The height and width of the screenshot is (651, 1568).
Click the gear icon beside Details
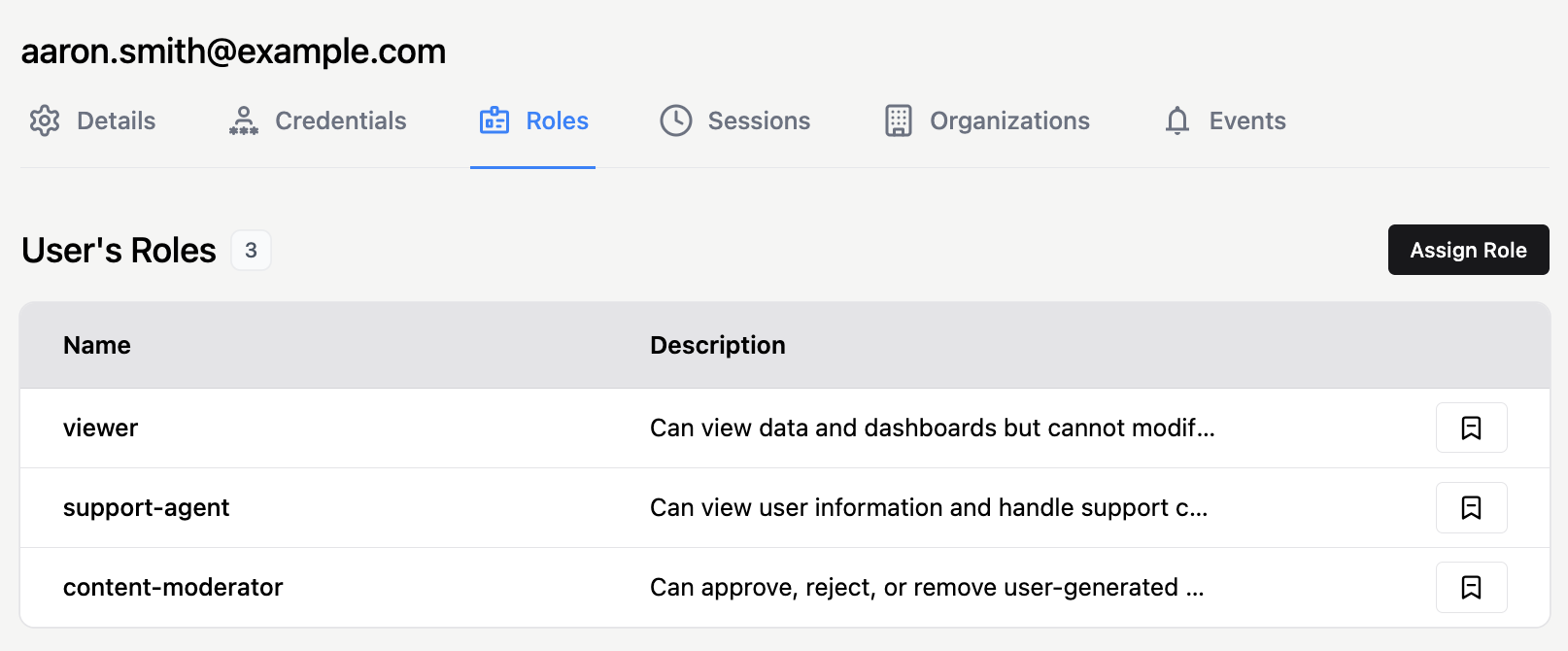(x=45, y=120)
